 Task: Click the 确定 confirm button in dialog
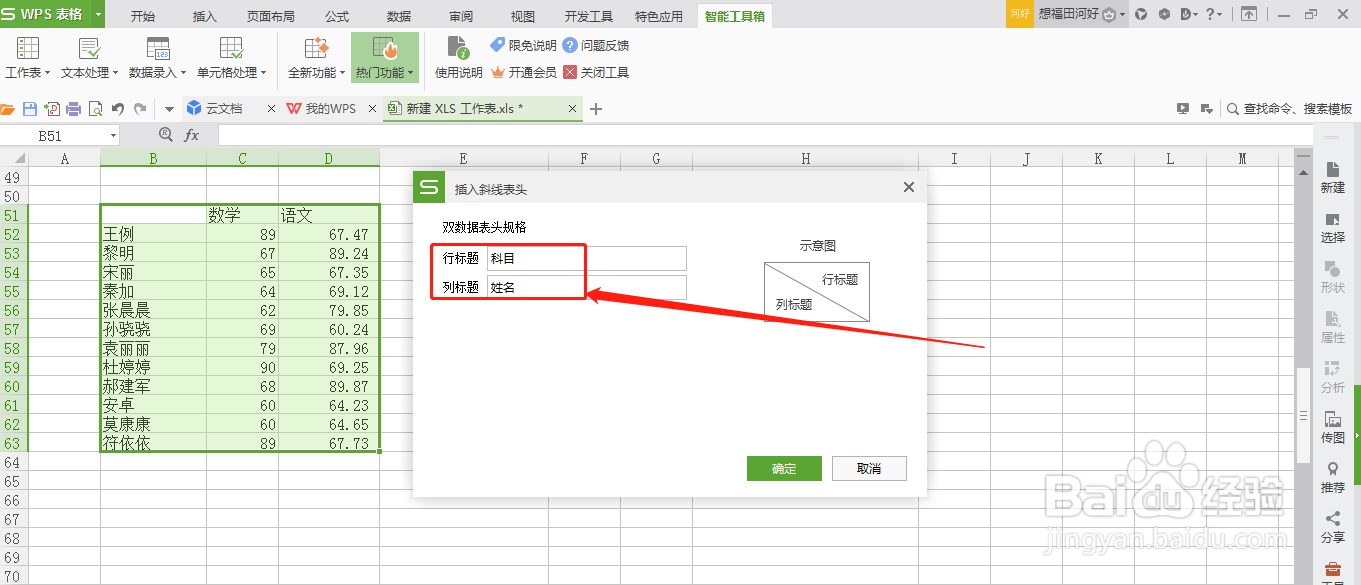784,468
